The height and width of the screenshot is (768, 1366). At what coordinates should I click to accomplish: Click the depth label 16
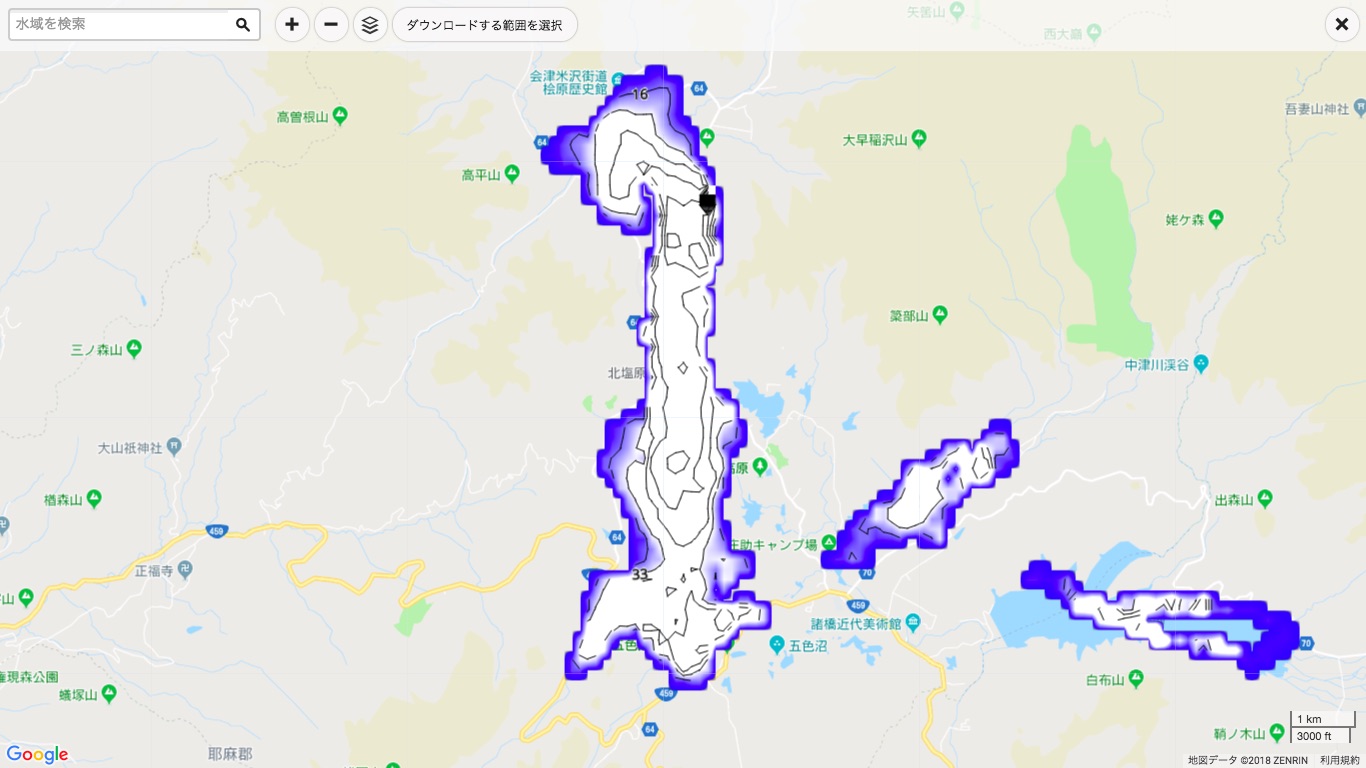point(640,94)
